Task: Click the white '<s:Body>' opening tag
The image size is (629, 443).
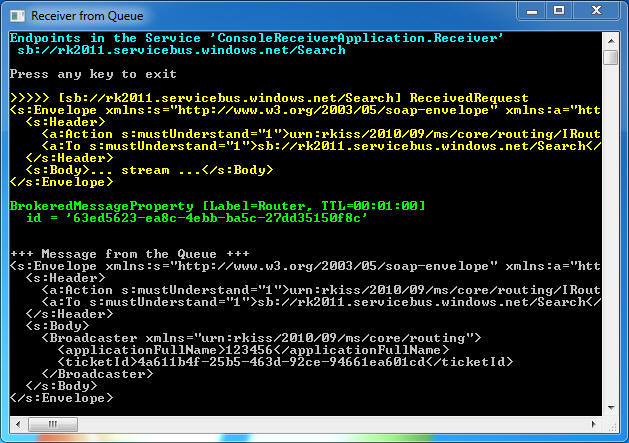Action: coord(58,326)
